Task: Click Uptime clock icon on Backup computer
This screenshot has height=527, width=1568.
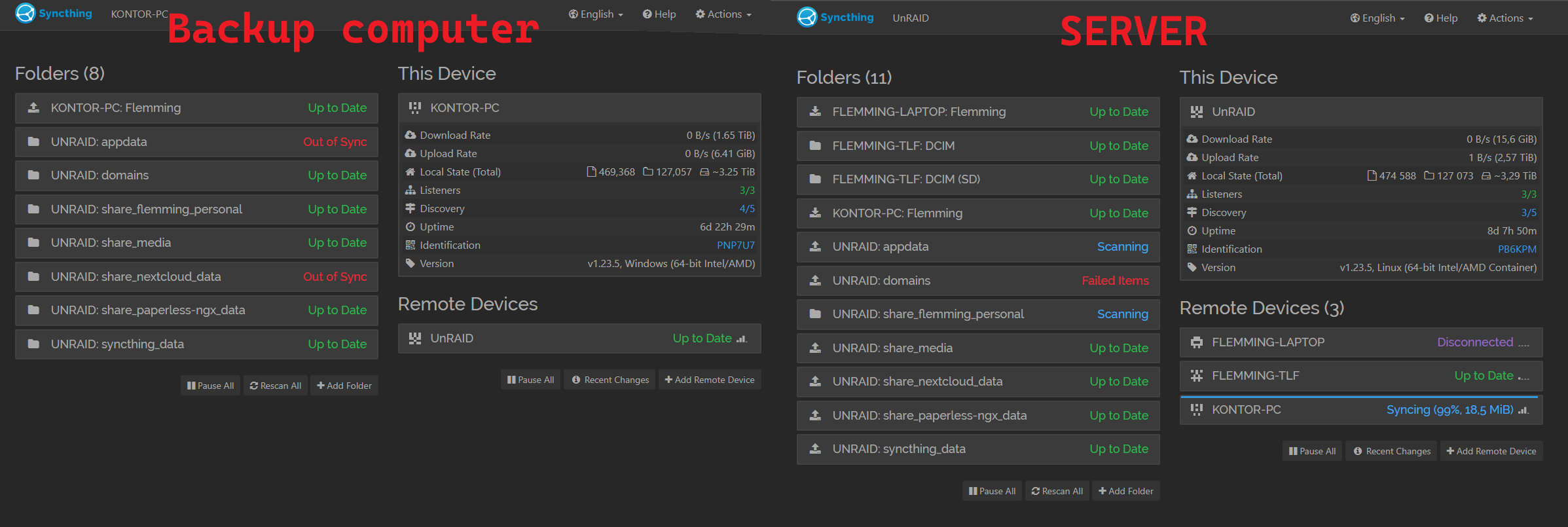Action: click(410, 227)
